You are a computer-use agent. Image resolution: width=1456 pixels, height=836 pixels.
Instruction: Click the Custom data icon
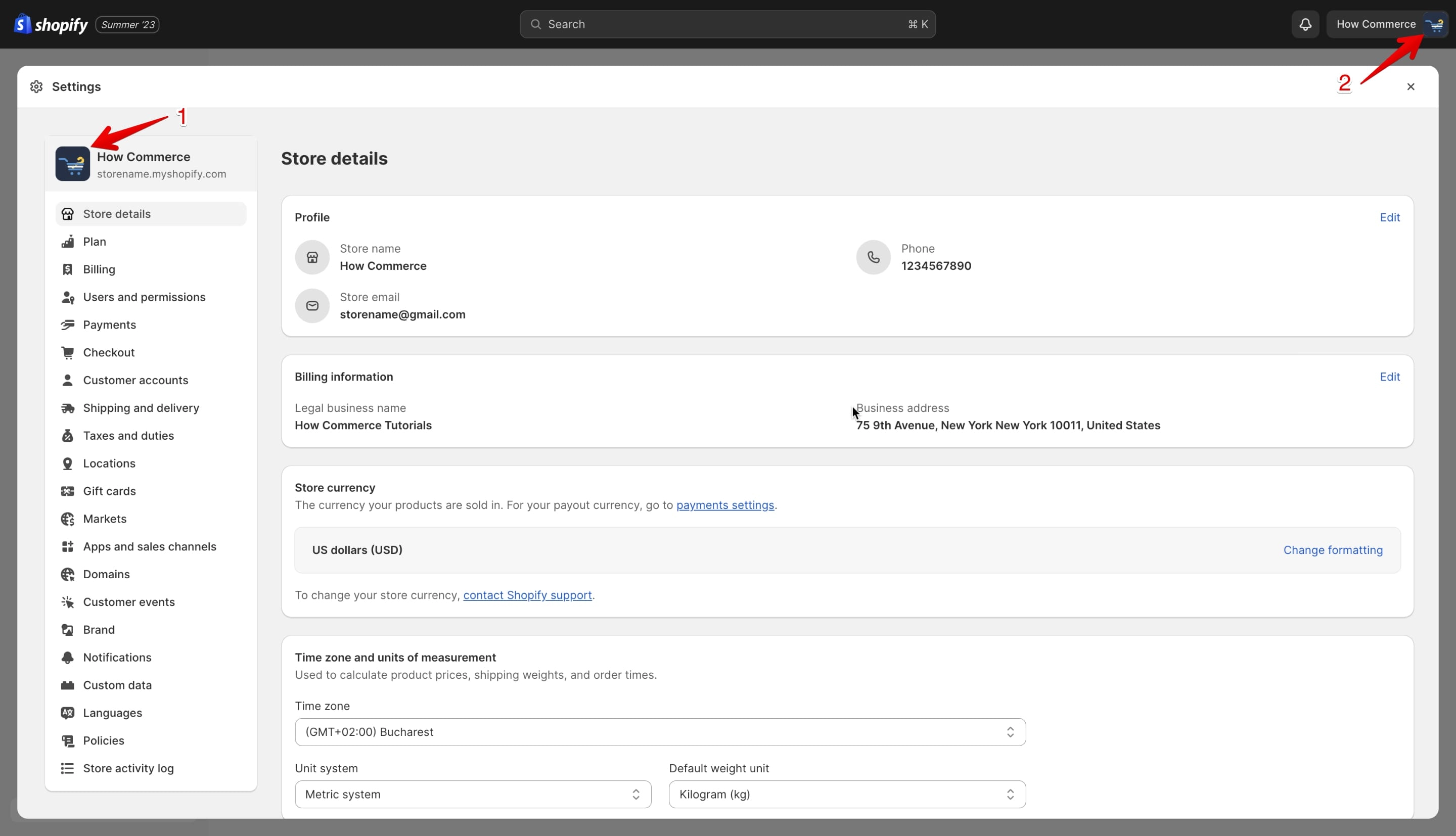(x=67, y=685)
